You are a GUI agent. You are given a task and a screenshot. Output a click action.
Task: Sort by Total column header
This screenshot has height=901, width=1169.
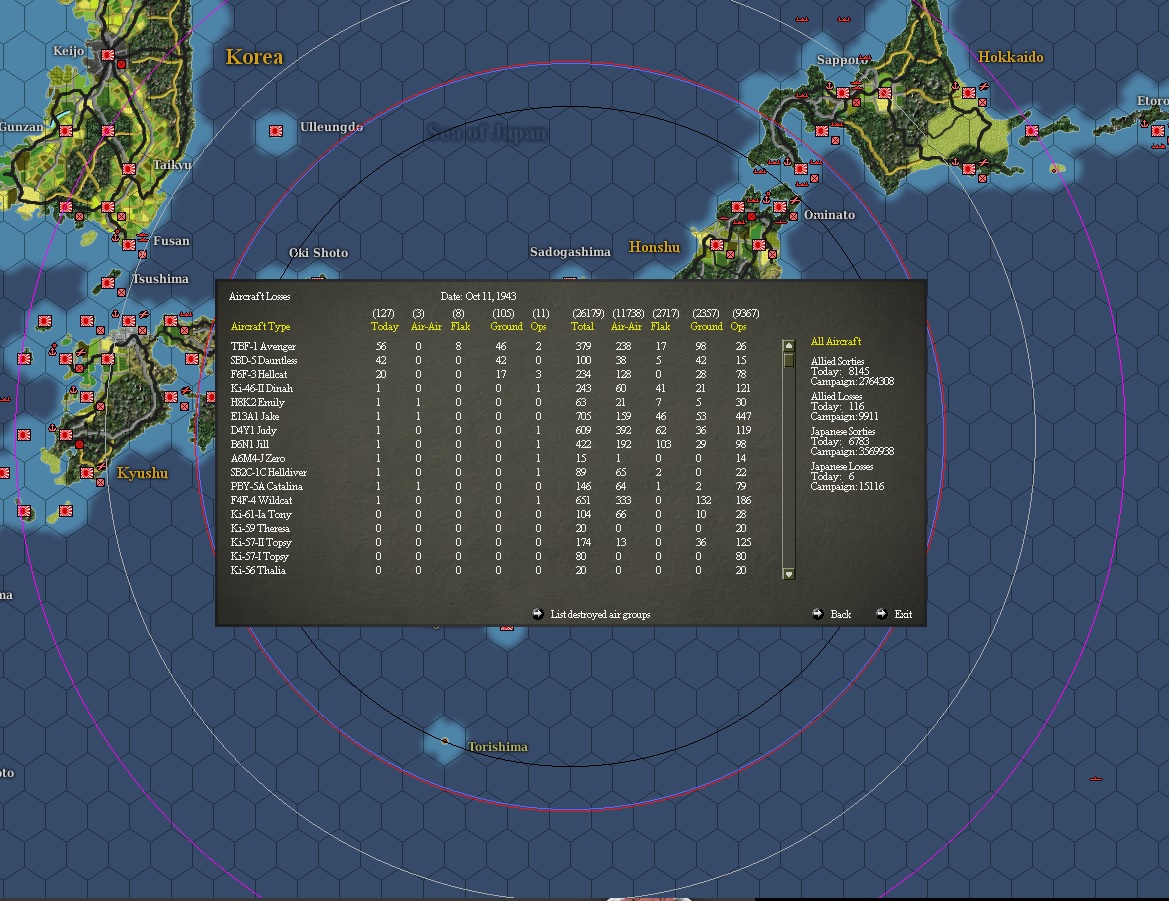pos(582,326)
